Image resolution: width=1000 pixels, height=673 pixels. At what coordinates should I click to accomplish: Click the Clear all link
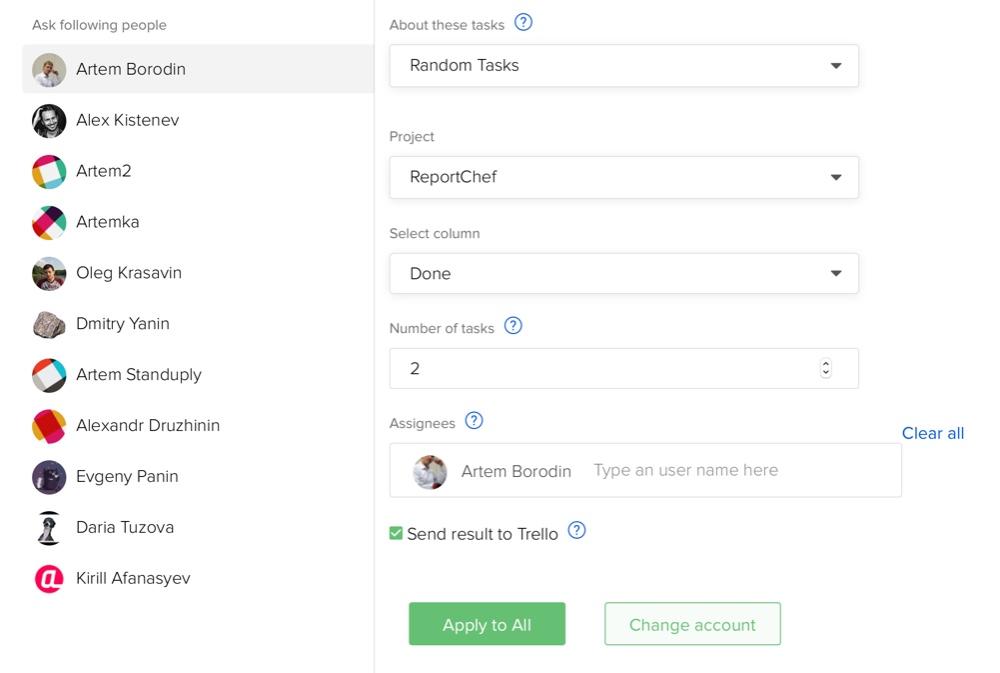point(932,433)
